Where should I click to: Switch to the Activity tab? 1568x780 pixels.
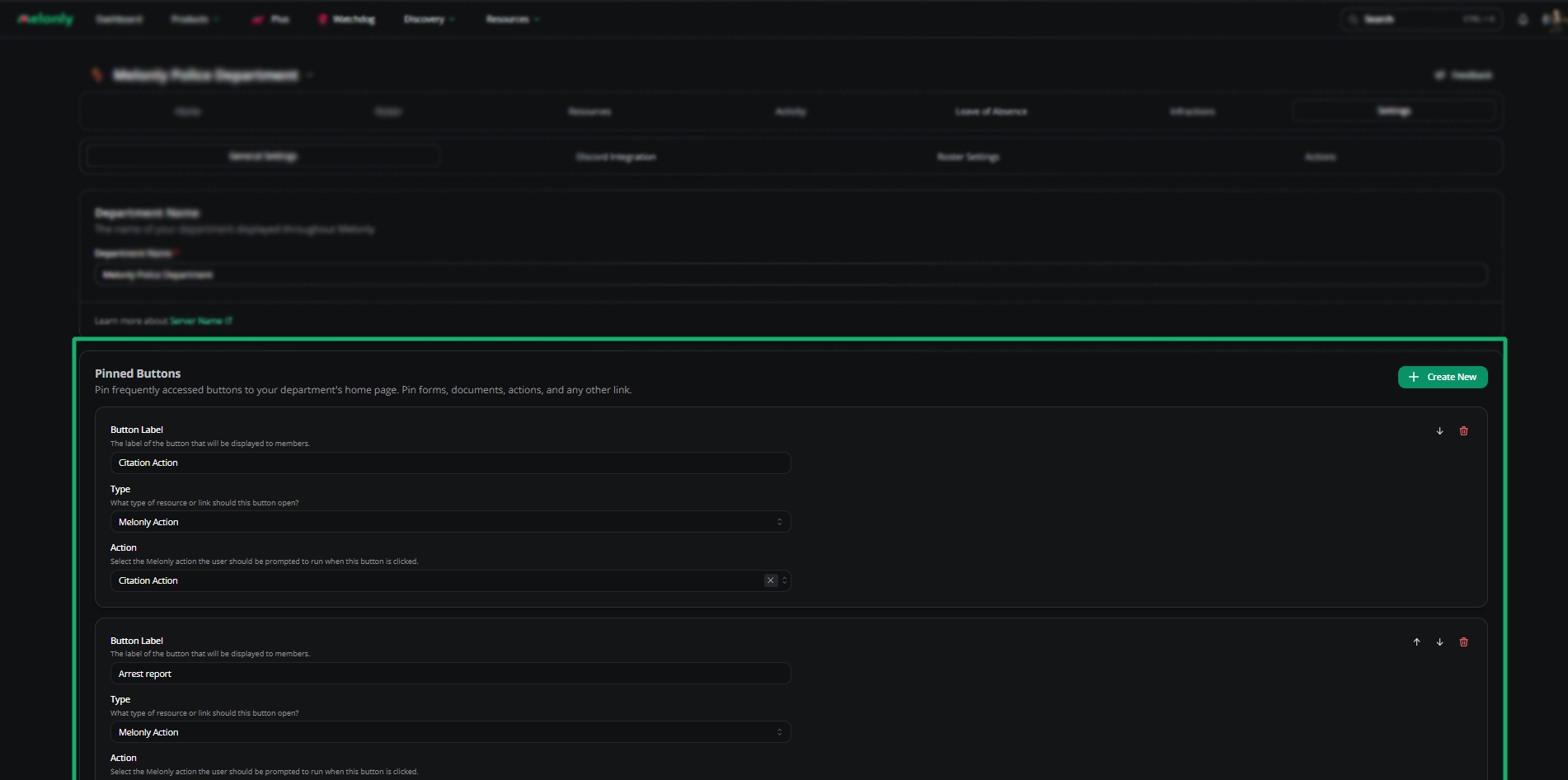pos(791,111)
